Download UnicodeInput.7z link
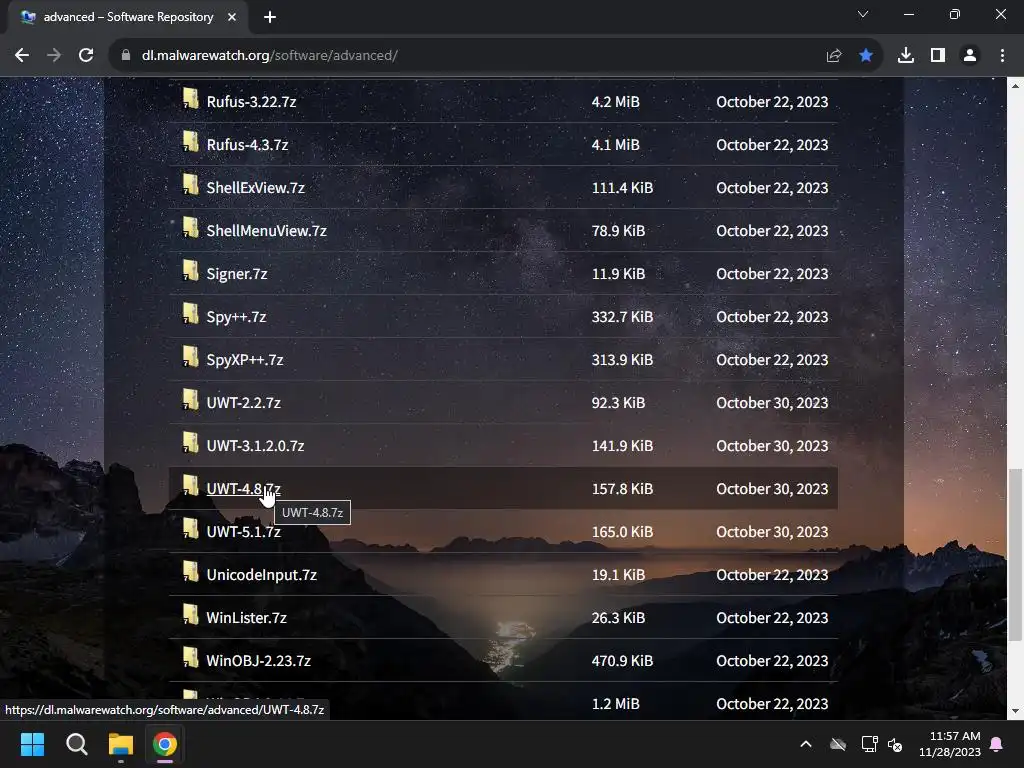 tap(262, 575)
